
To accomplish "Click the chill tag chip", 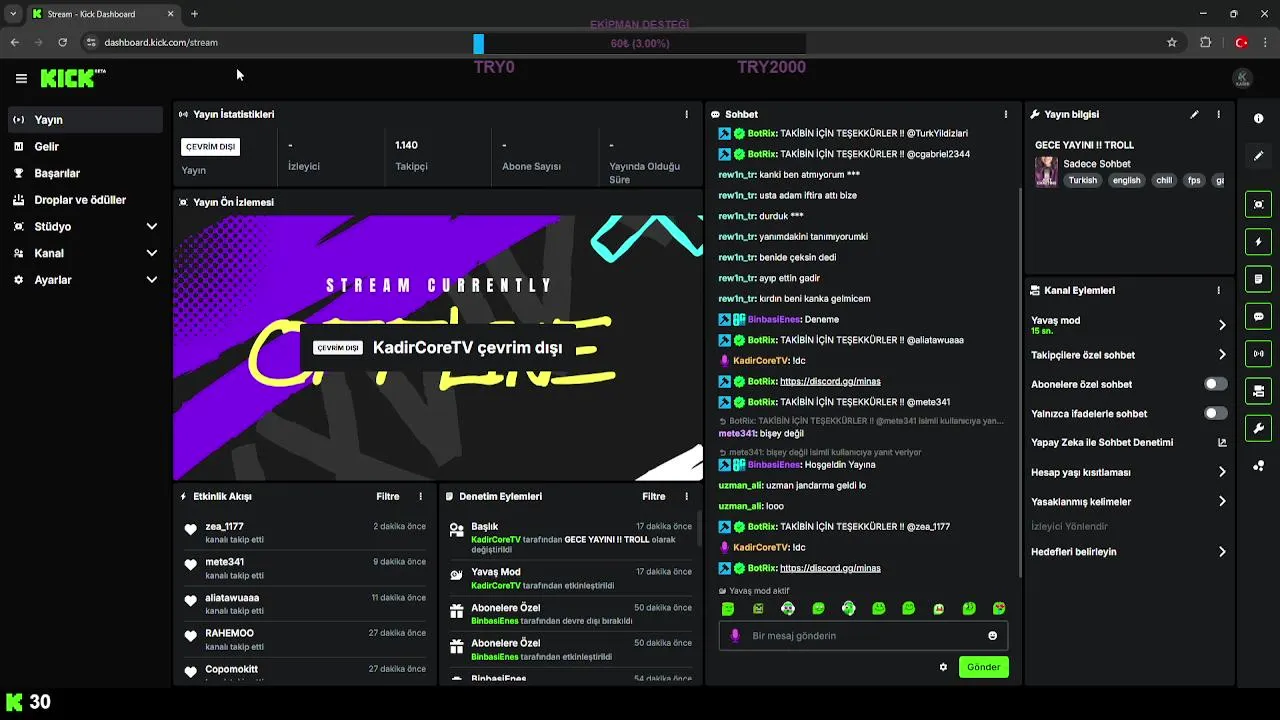I will point(1164,181).
